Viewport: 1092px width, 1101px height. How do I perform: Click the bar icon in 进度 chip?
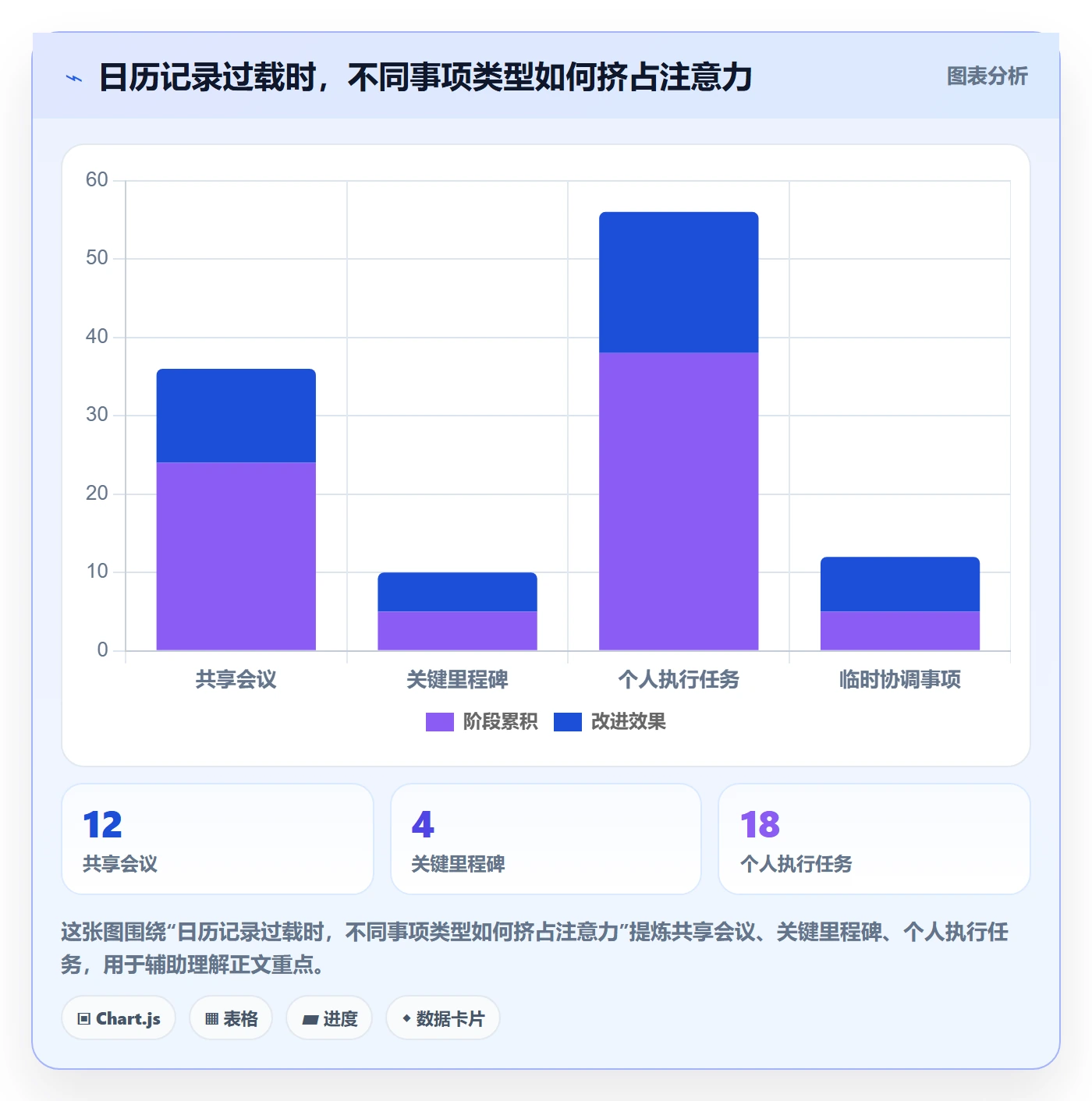pyautogui.click(x=310, y=1020)
